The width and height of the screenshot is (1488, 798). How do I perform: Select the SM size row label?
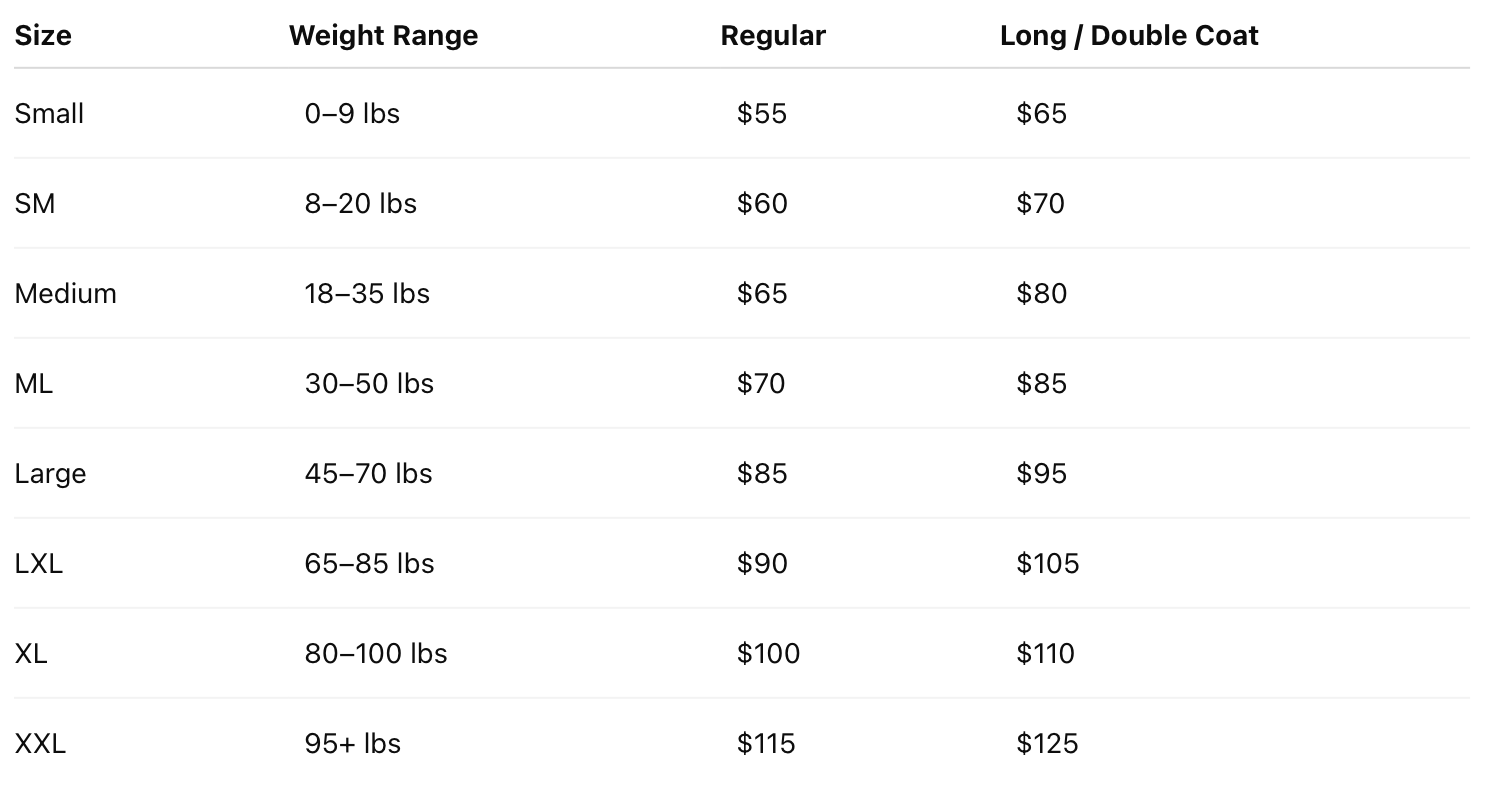pyautogui.click(x=35, y=204)
